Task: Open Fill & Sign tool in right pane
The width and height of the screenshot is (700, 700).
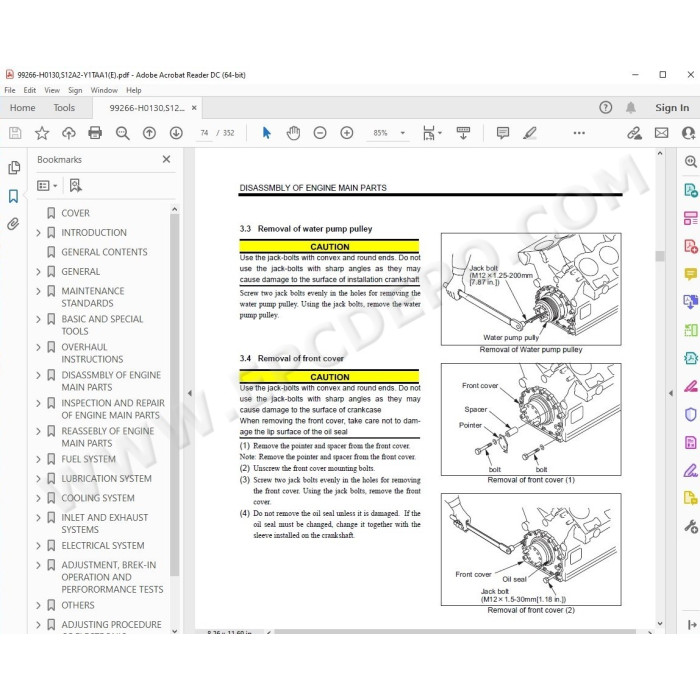Action: (x=690, y=471)
